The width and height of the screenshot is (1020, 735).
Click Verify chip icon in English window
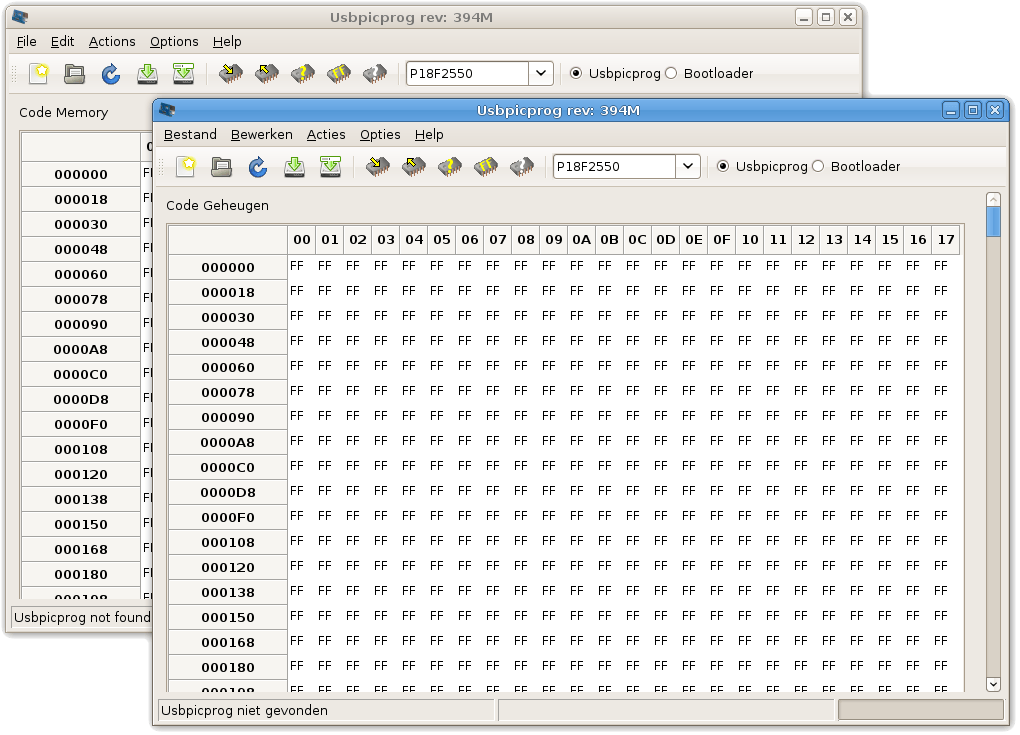[x=302, y=74]
